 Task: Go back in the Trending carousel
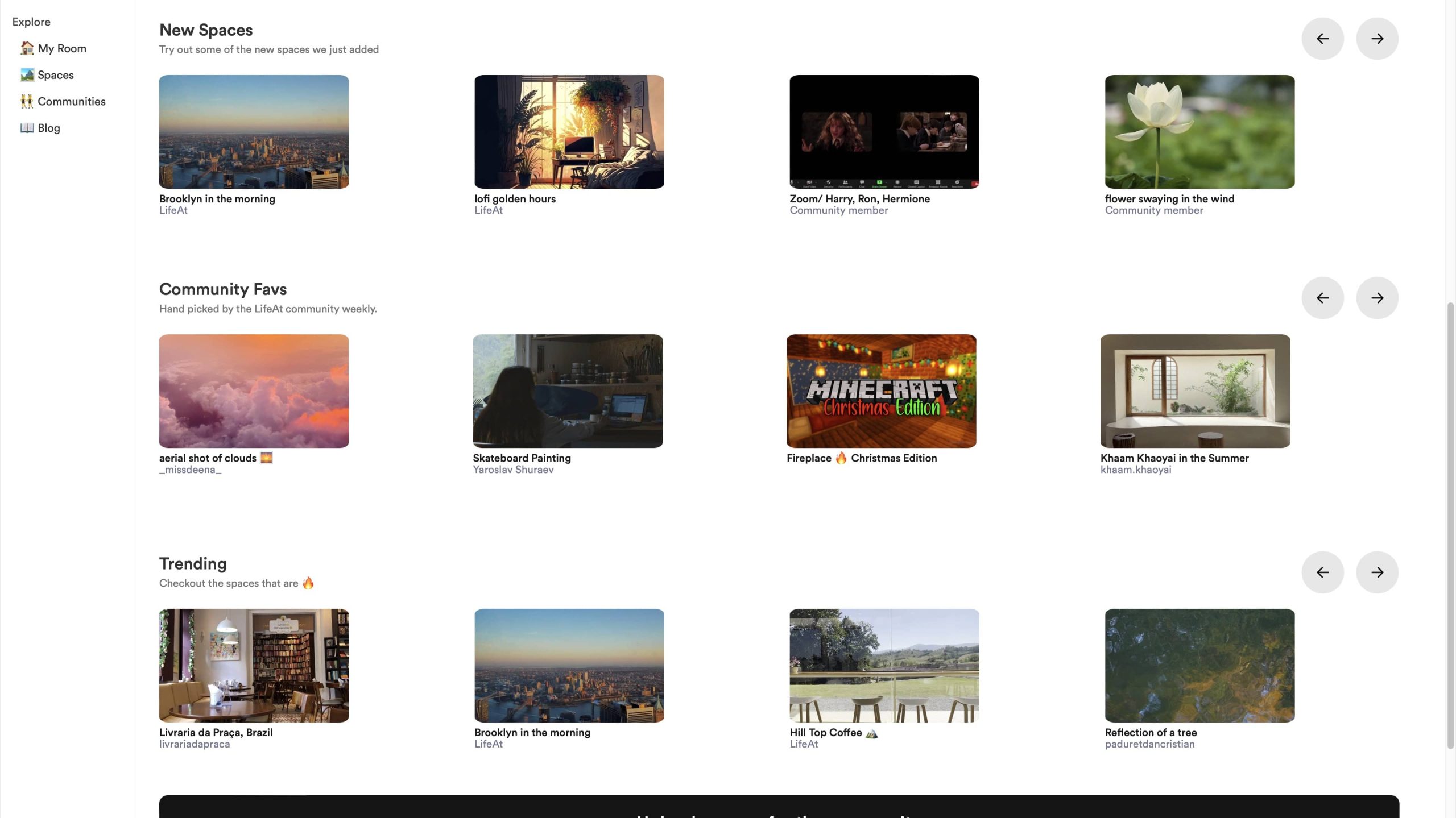click(1322, 572)
